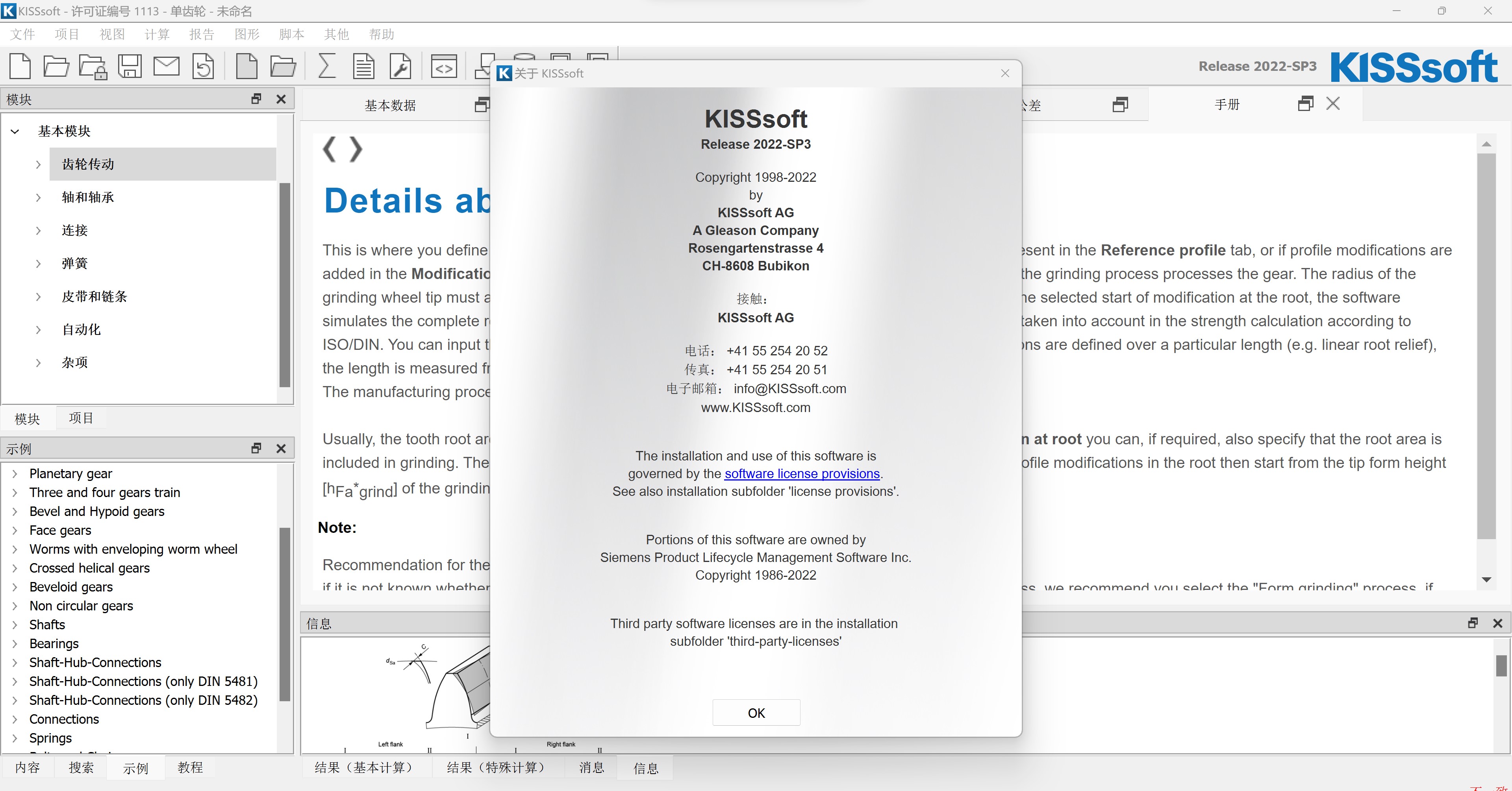Screen dimensions: 1512x791
Task: Close the 模块 panel
Action: click(281, 99)
